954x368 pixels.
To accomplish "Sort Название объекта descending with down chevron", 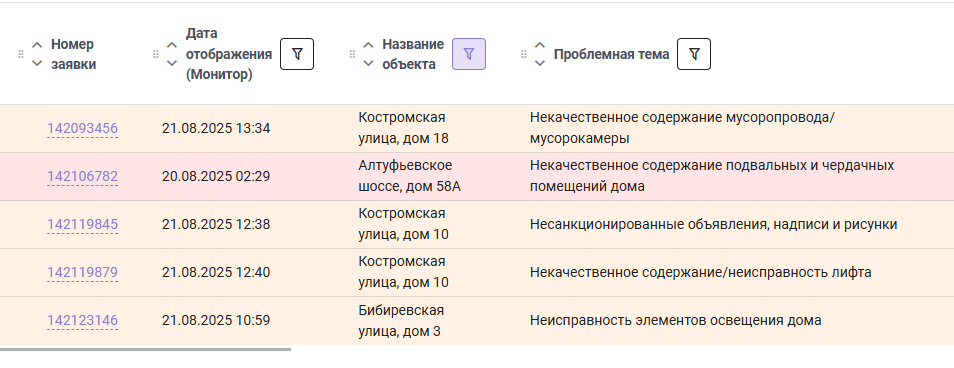I will pos(368,63).
